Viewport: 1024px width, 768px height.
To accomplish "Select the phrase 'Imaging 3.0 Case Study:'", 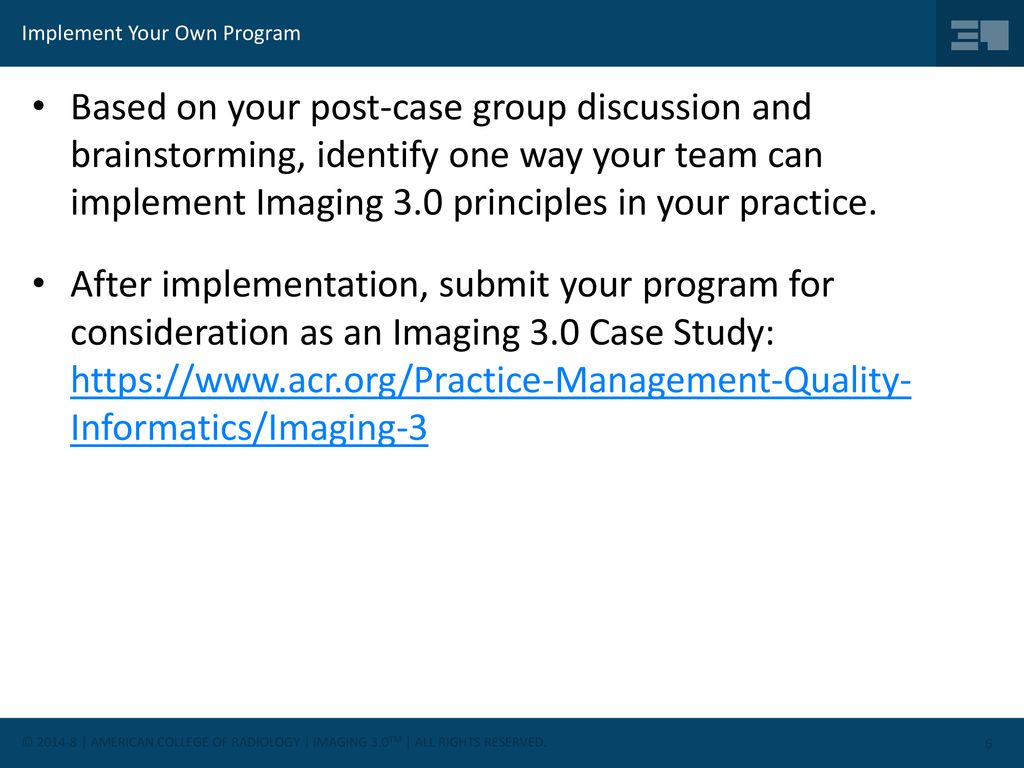I will (x=583, y=332).
